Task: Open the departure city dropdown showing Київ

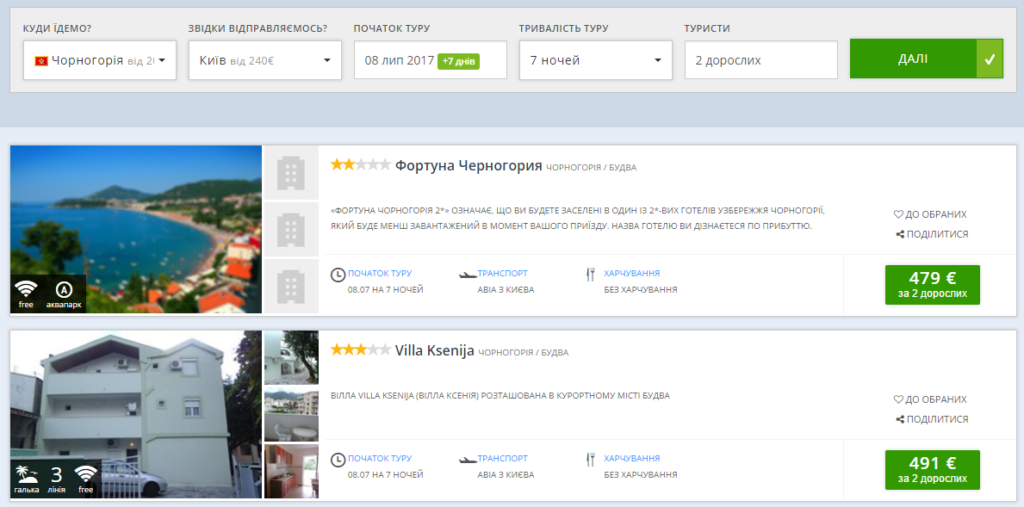Action: tap(265, 60)
